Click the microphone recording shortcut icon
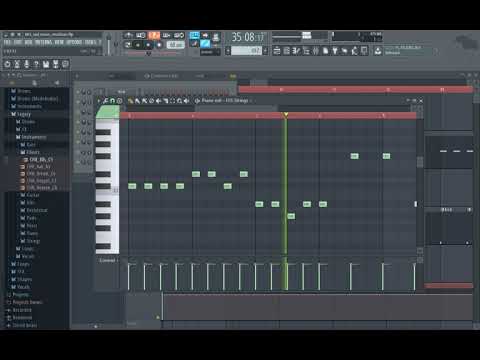Viewport: 480px width, 360px height. tap(27, 64)
